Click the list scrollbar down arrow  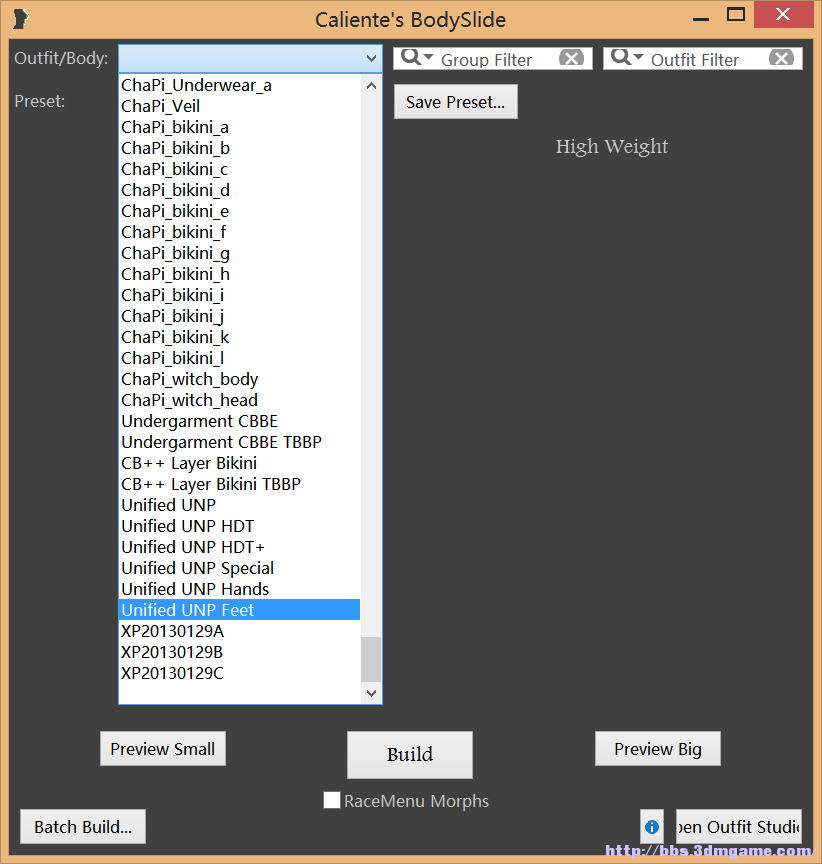[x=371, y=693]
